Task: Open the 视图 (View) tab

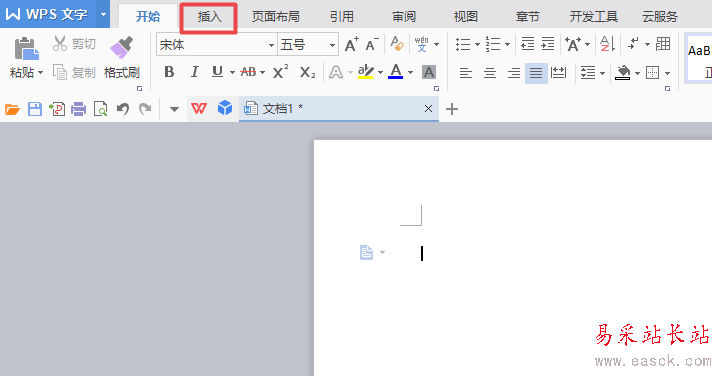Action: pos(465,17)
